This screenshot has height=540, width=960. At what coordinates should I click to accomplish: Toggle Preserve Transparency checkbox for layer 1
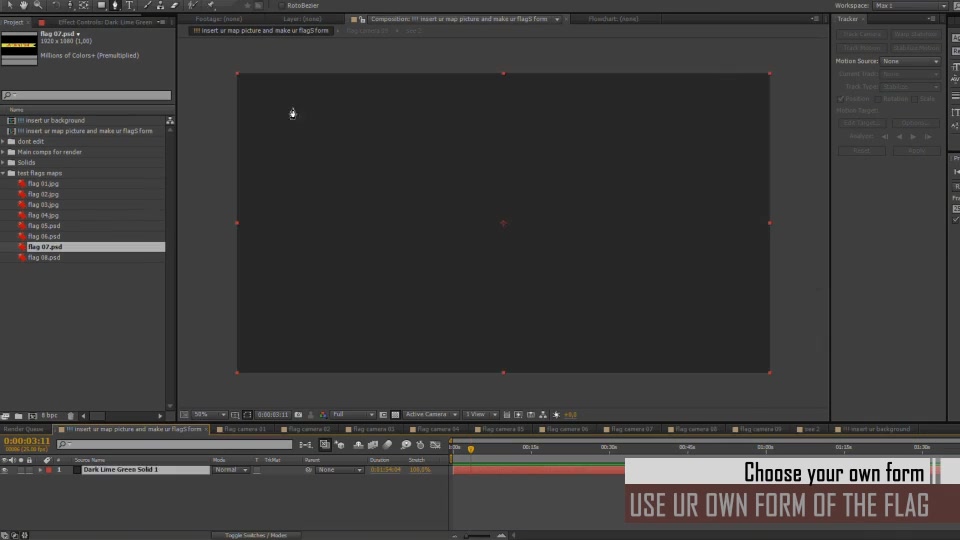(257, 470)
